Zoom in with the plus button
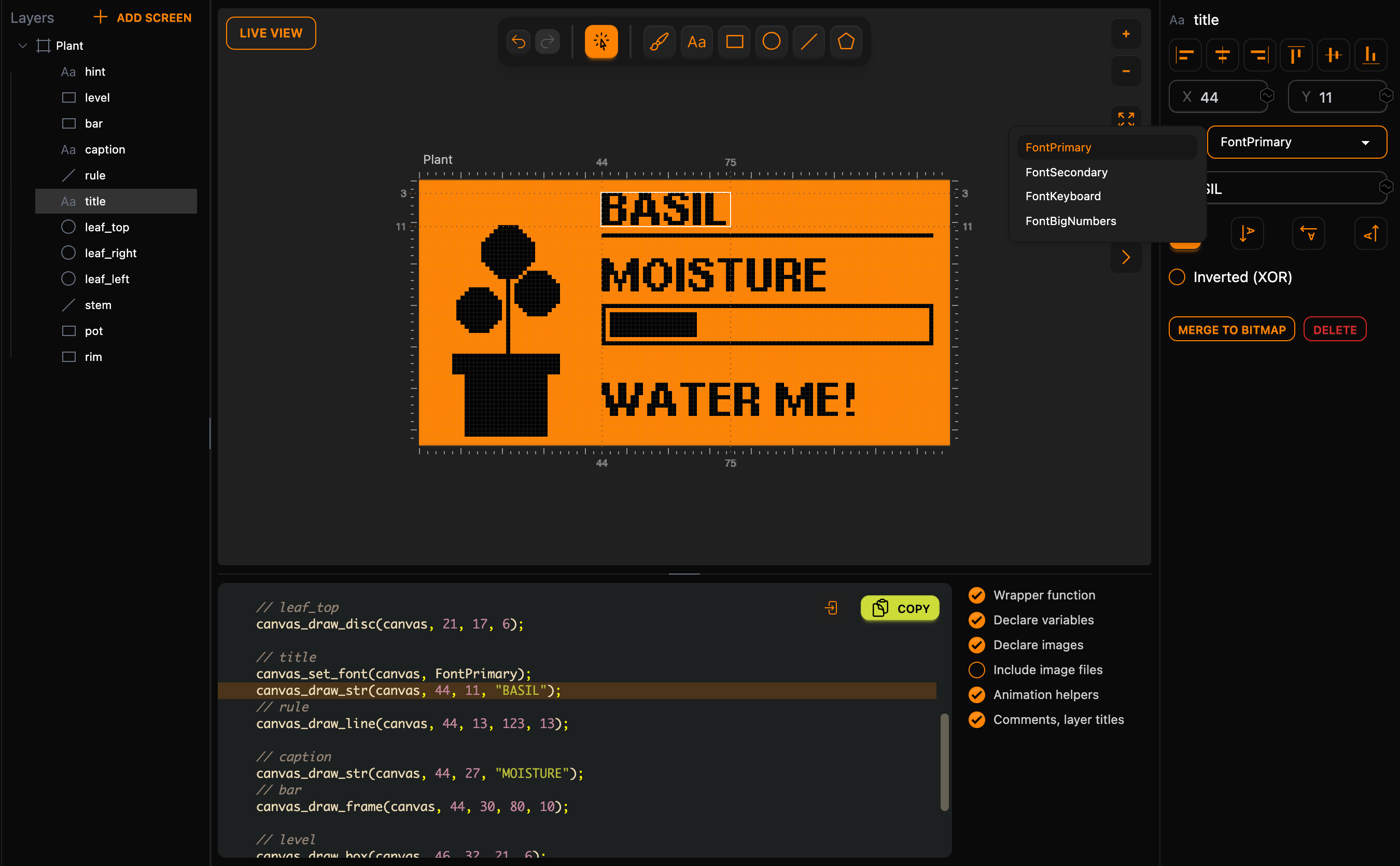The image size is (1400, 866). click(1126, 34)
